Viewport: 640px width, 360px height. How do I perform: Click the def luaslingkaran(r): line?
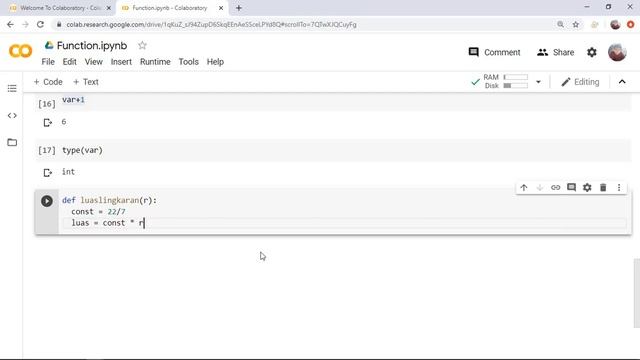(109, 200)
